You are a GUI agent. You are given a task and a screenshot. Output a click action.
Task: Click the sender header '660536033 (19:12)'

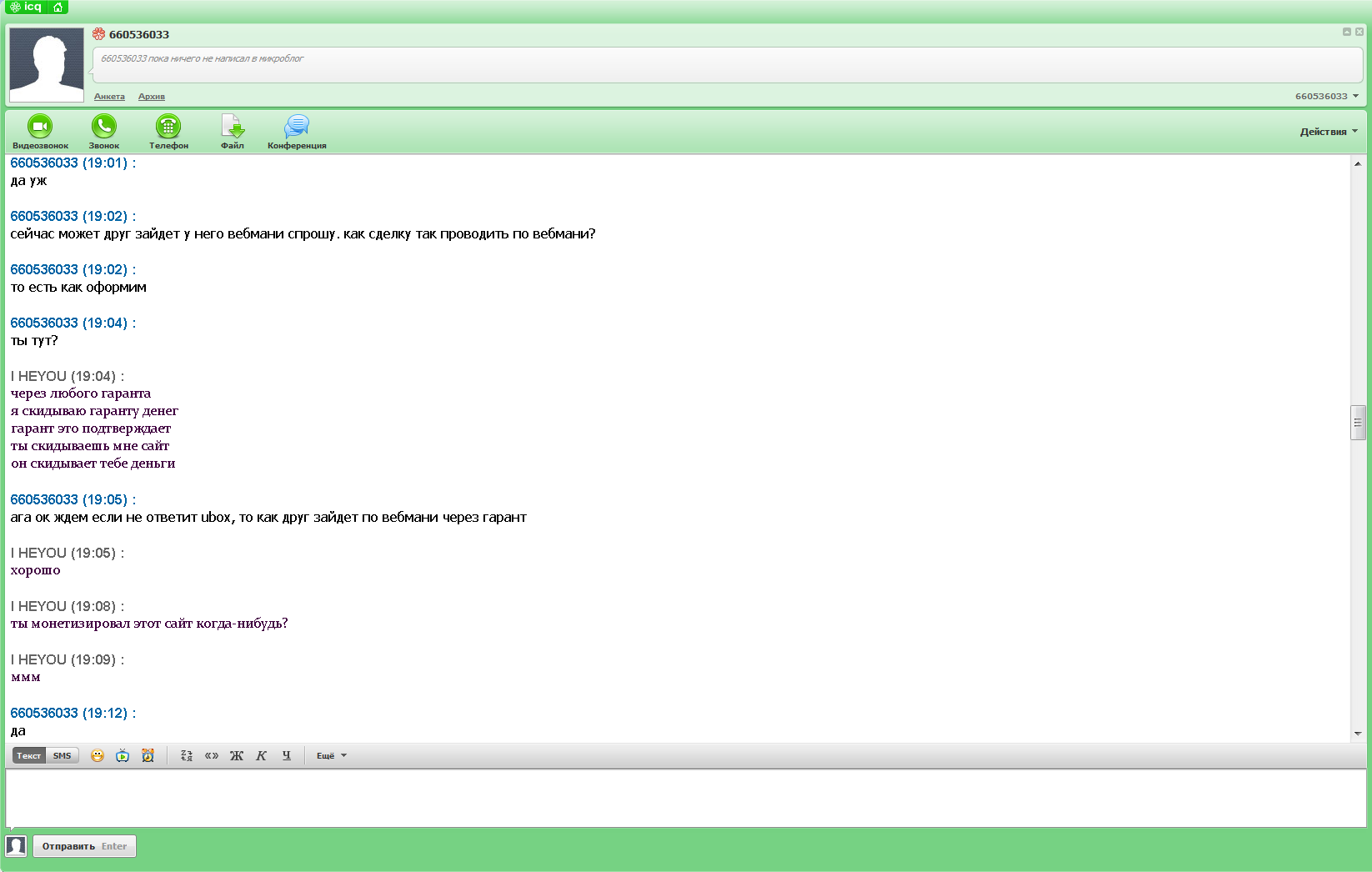click(73, 713)
